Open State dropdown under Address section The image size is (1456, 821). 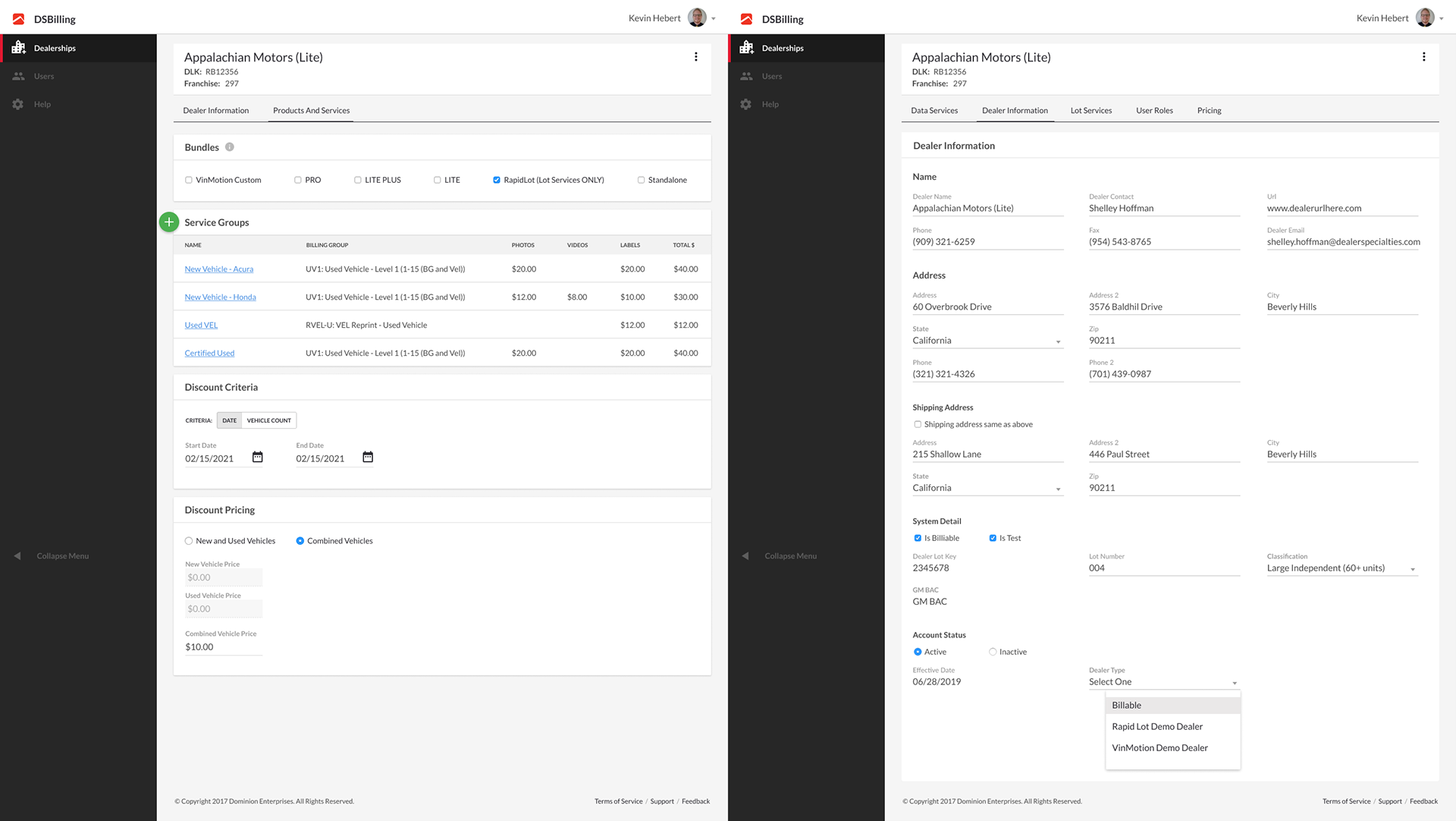987,341
